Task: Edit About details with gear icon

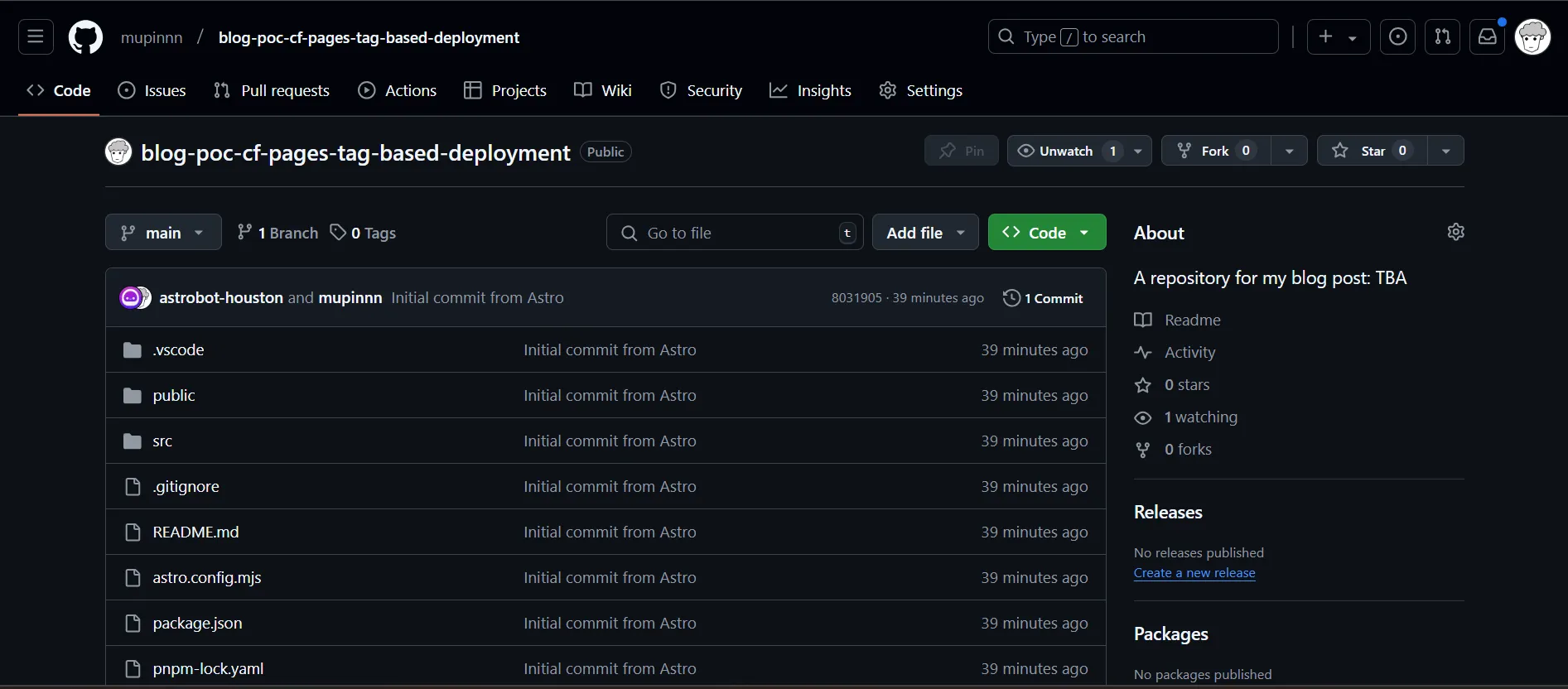Action: point(1455,232)
